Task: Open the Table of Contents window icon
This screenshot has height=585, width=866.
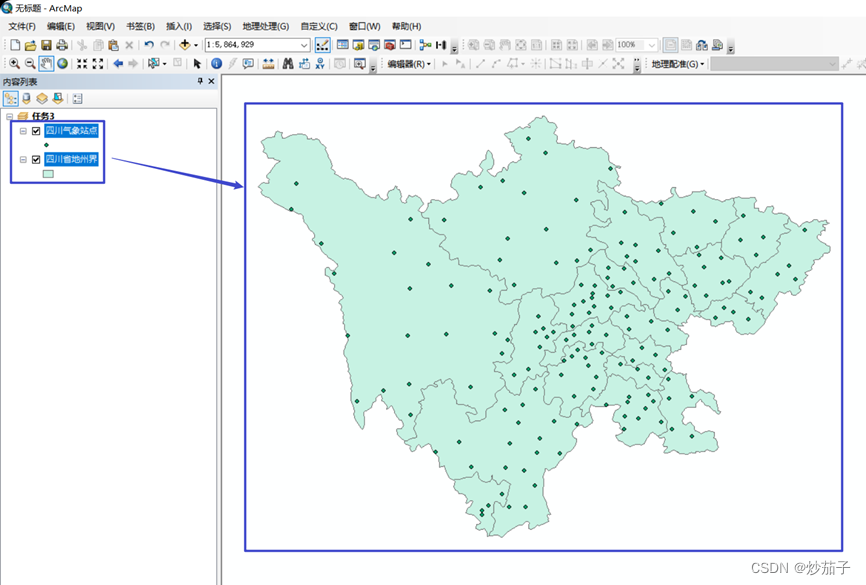Action: pyautogui.click(x=343, y=45)
